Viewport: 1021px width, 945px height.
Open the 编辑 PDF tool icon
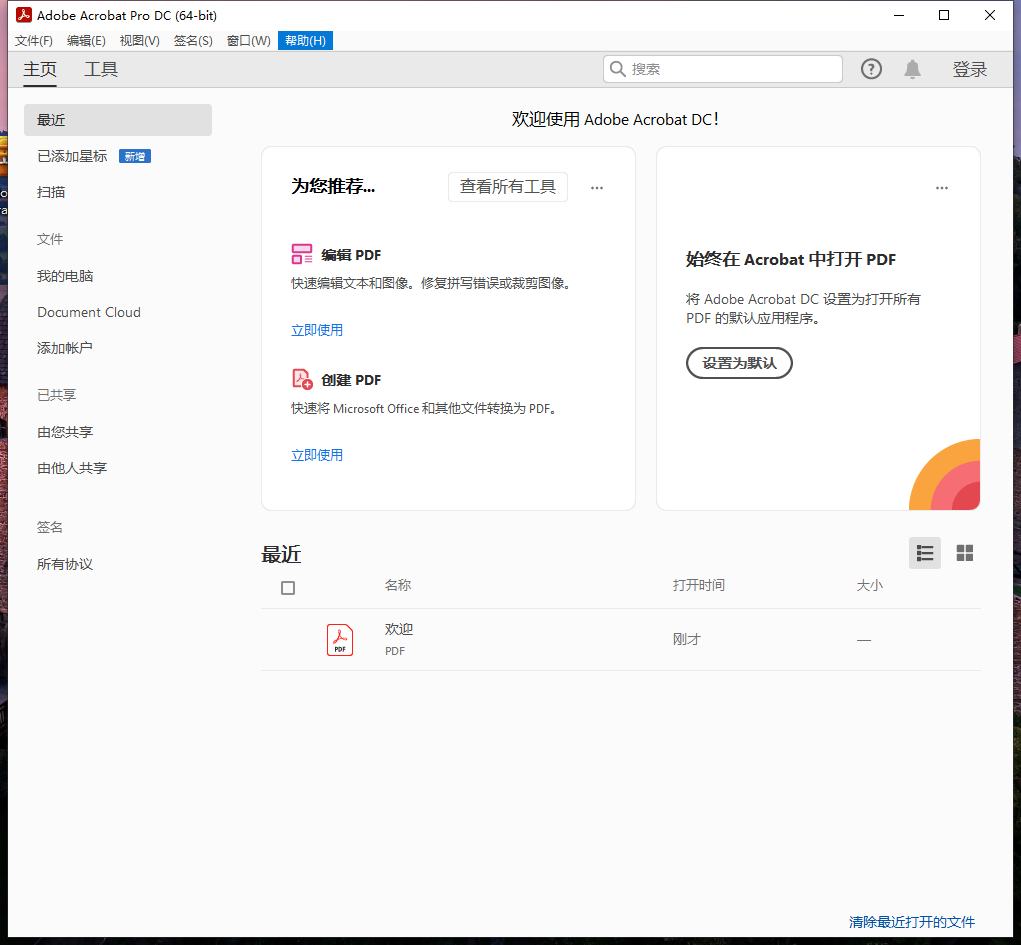click(301, 254)
